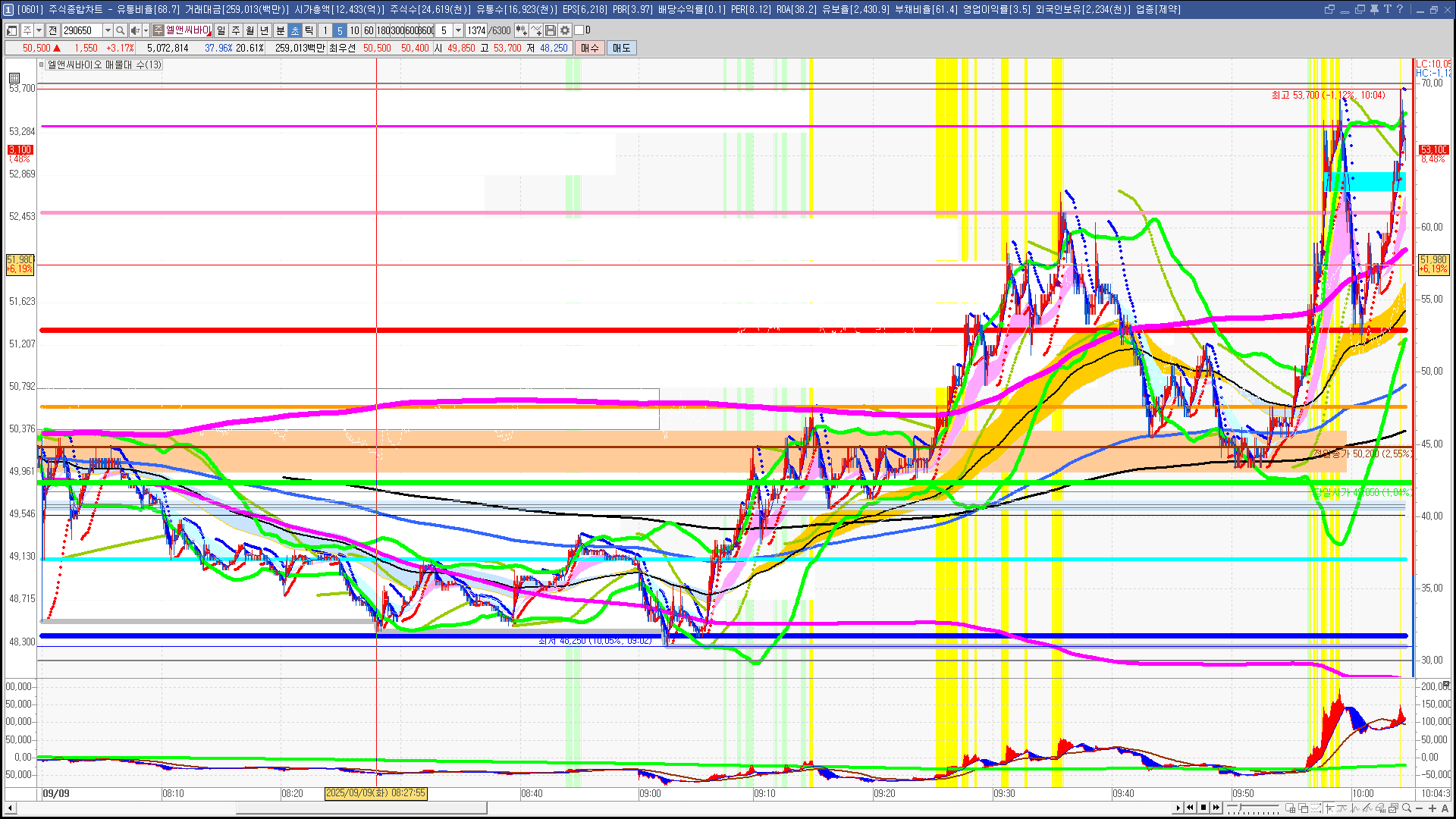Screen dimensions: 1456x819
Task: Click the stock search magnifier icon
Action: (120, 30)
